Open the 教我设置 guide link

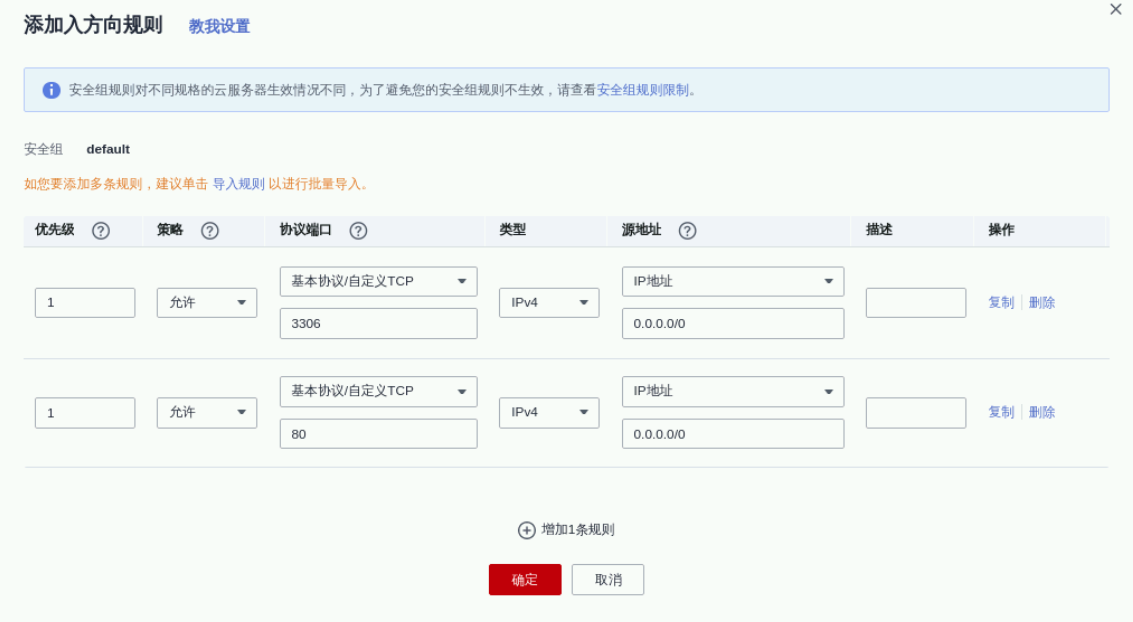pyautogui.click(x=219, y=27)
